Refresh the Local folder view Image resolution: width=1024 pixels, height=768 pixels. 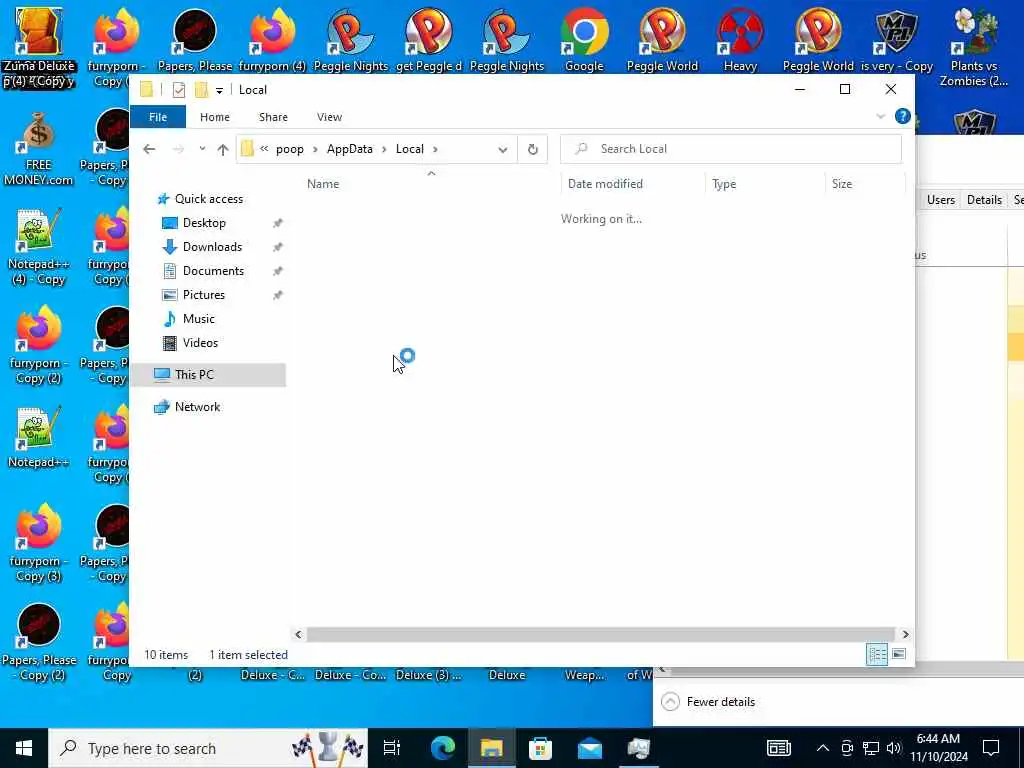(533, 150)
